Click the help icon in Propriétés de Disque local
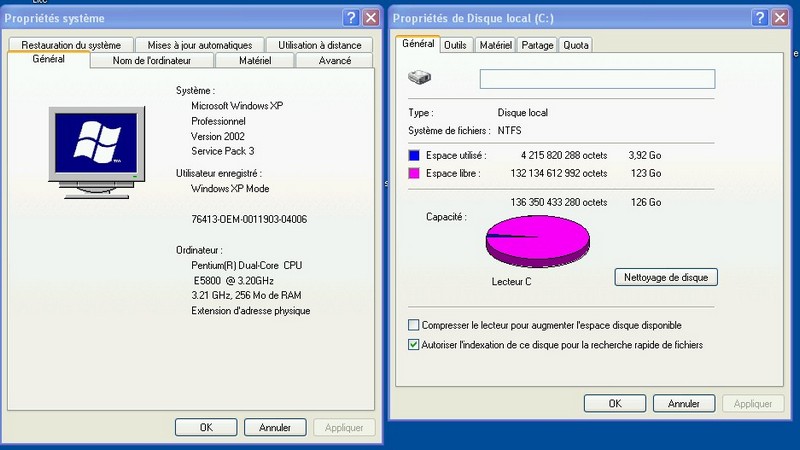800x450 pixels. pyautogui.click(x=760, y=18)
